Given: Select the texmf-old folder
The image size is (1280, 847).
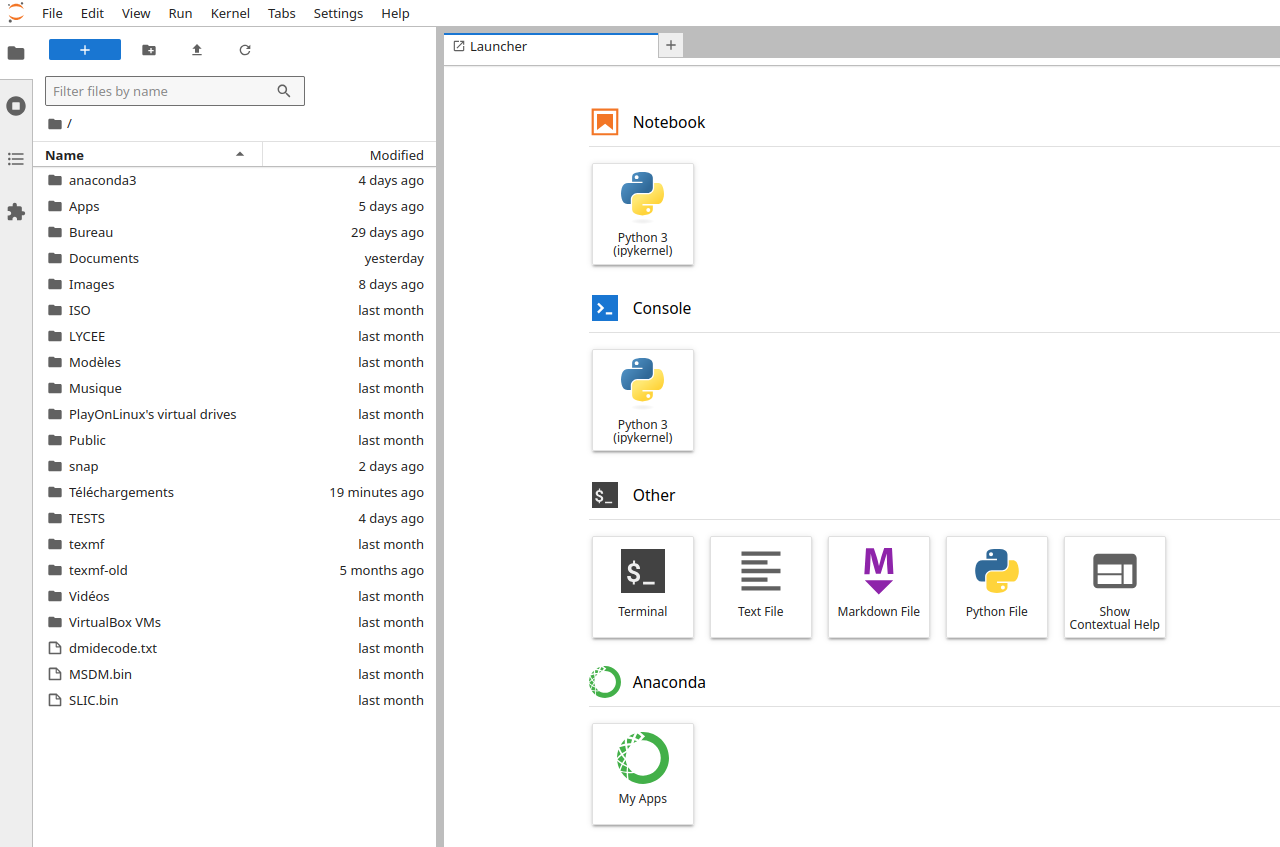Looking at the screenshot, I should pyautogui.click(x=234, y=571).
